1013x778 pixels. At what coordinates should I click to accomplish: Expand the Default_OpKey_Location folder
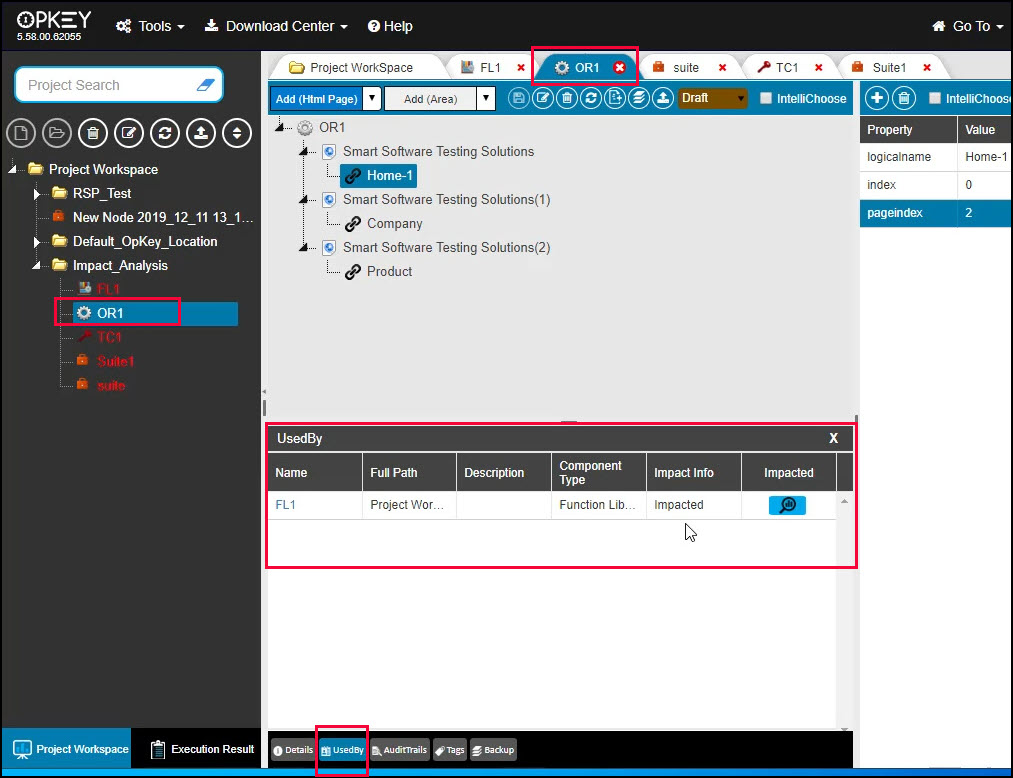37,242
